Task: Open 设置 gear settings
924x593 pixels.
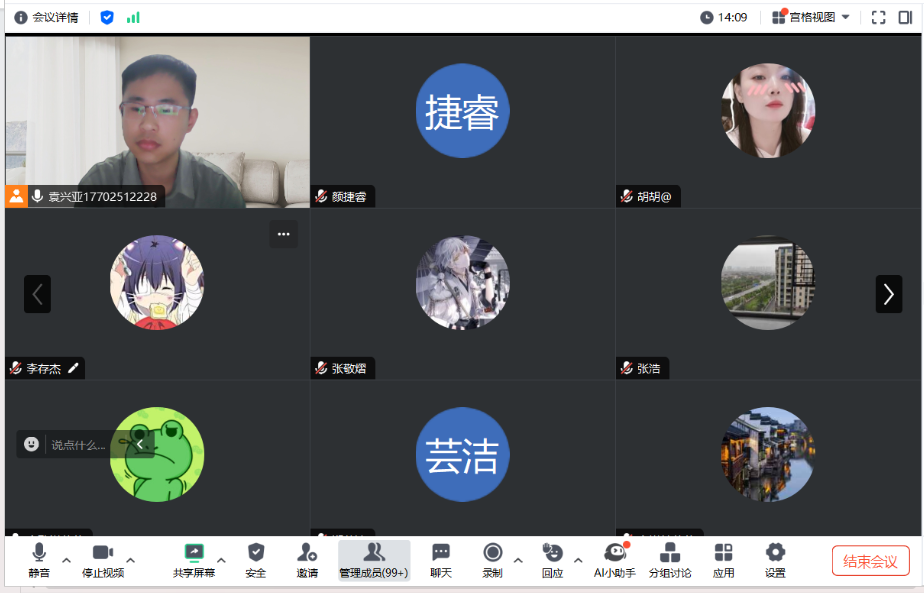Action: (775, 553)
